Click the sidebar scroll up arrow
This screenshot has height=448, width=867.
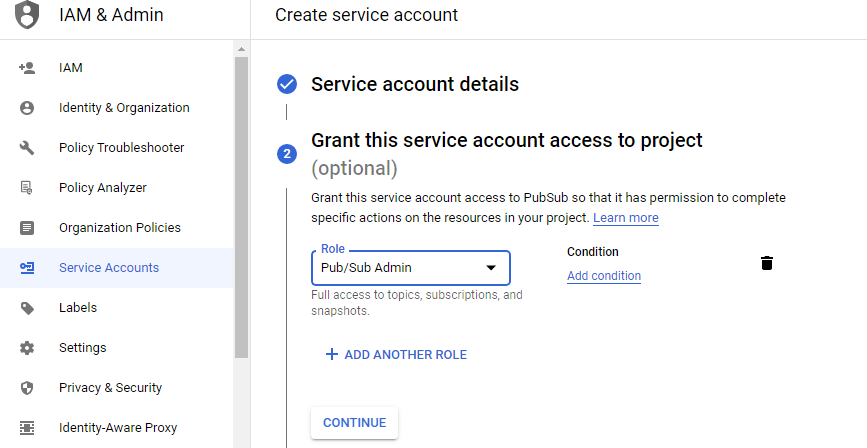pyautogui.click(x=241, y=49)
